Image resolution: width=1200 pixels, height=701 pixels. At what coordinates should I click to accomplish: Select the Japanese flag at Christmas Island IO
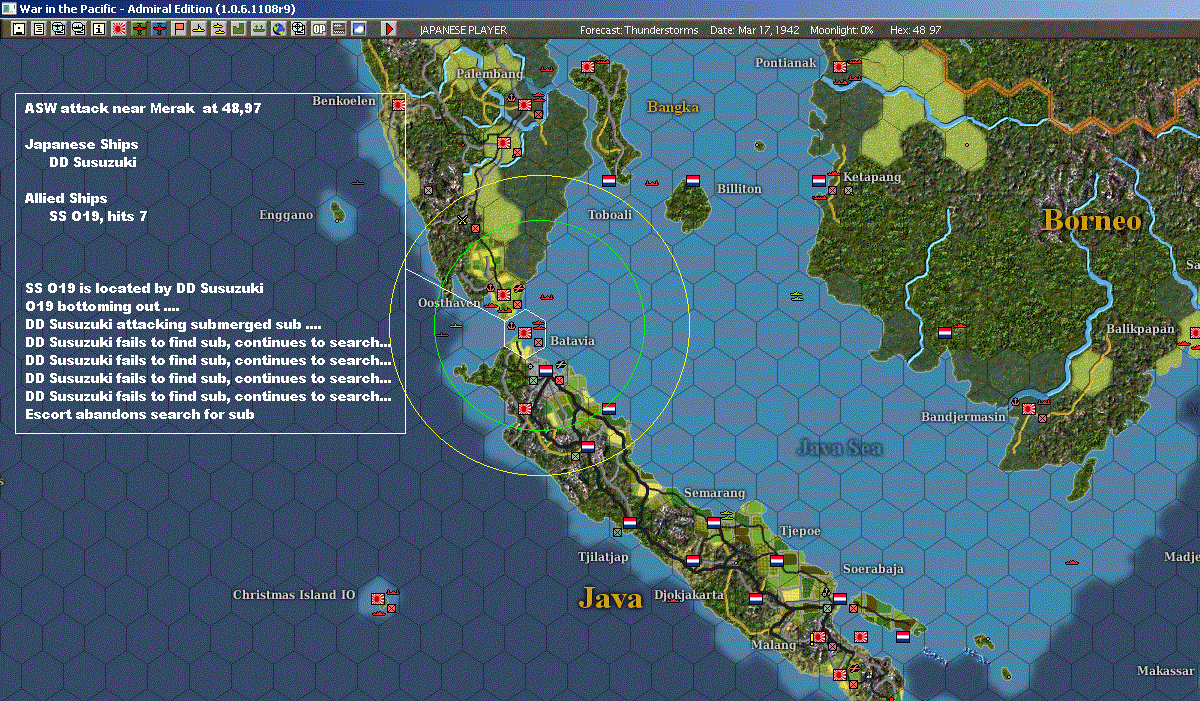(x=378, y=597)
